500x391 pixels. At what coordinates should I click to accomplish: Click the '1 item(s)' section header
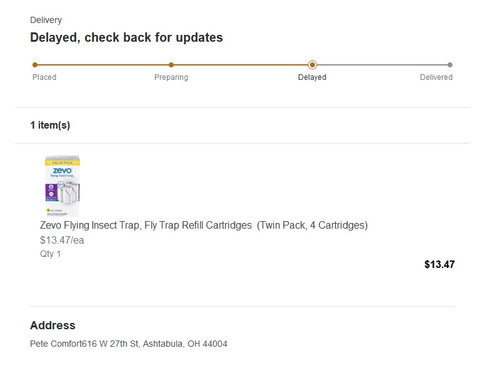(50, 125)
